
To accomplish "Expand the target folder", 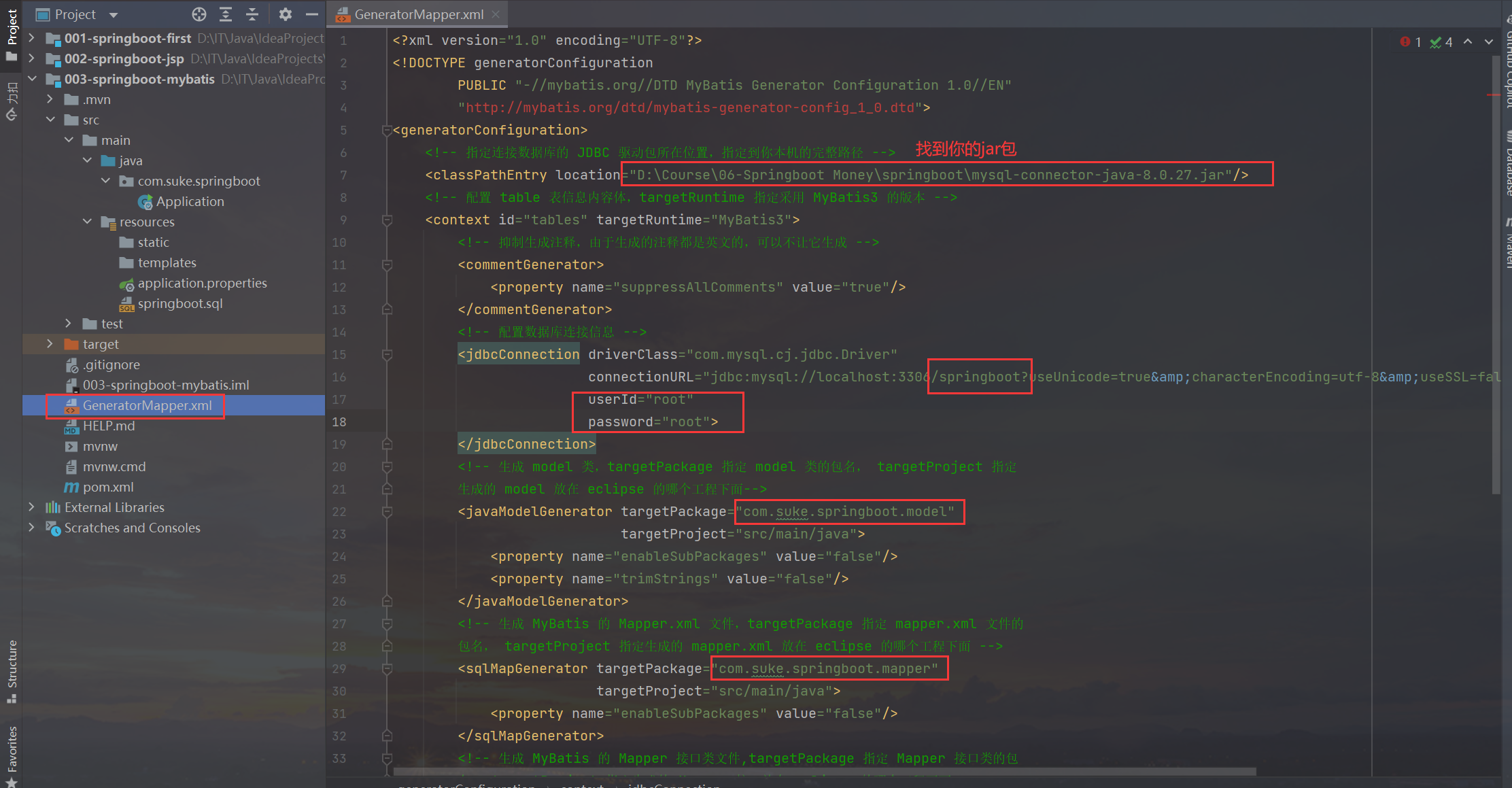I will [50, 344].
